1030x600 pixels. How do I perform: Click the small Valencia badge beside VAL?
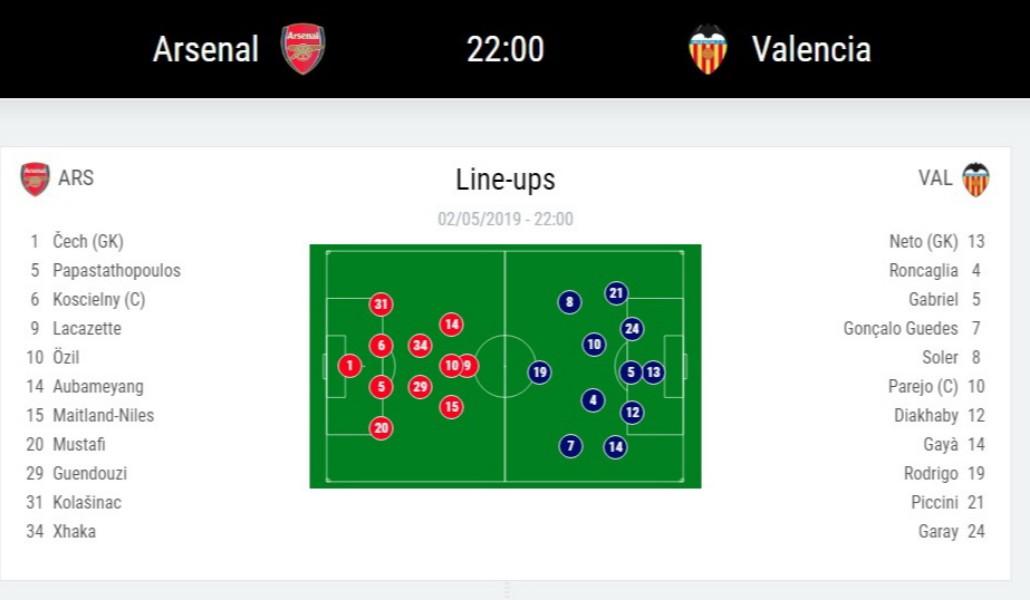point(975,179)
